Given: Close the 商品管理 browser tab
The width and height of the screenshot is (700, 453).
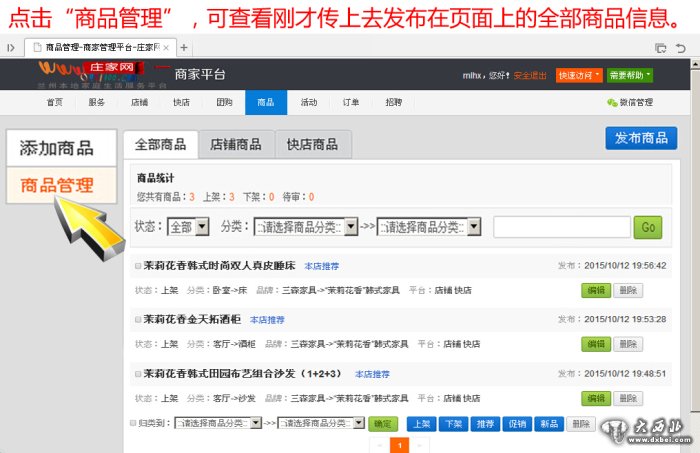Looking at the screenshot, I should pyautogui.click(x=169, y=47).
